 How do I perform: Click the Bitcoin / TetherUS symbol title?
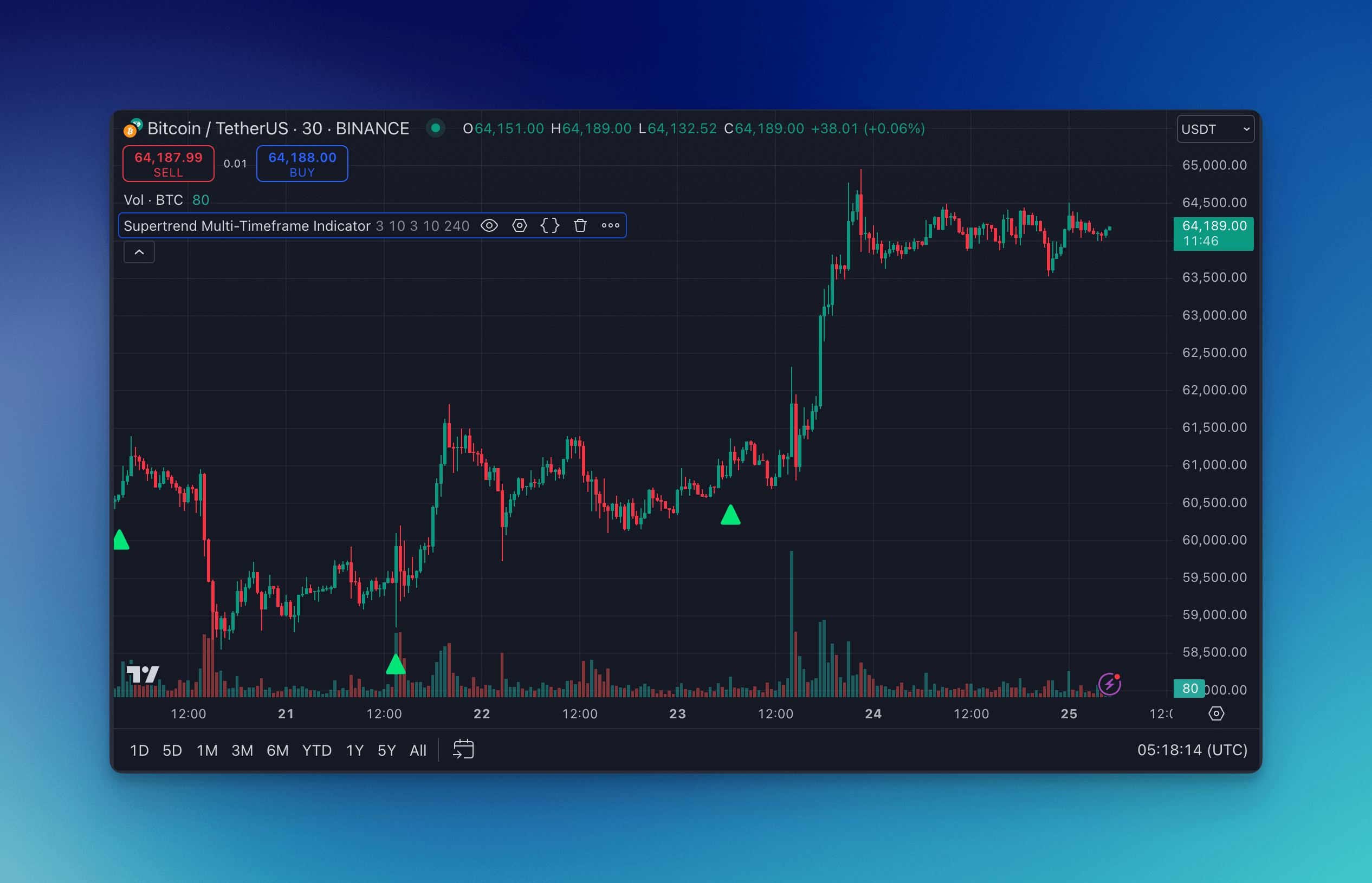click(278, 128)
